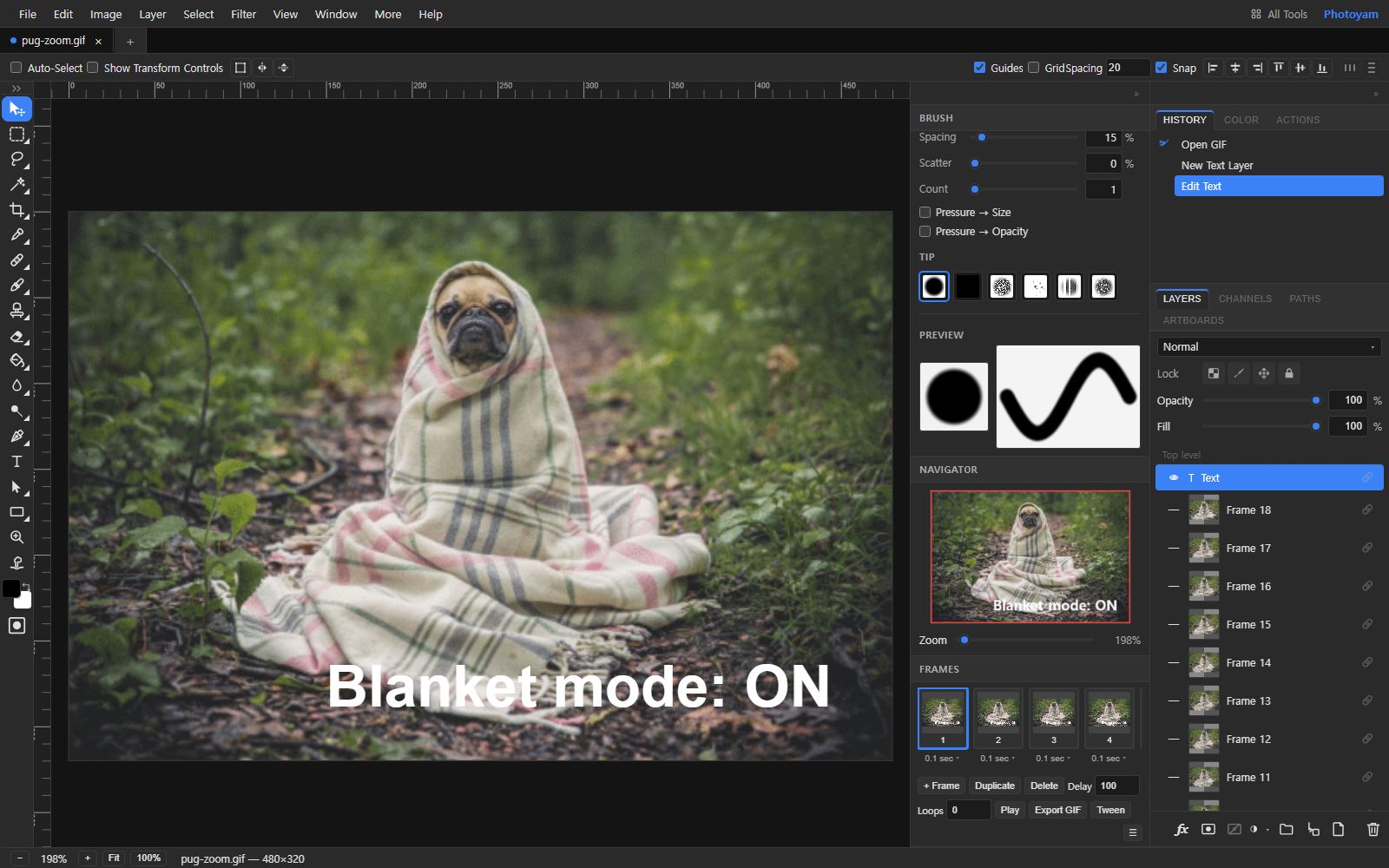
Task: Select the Eraser tool
Action: pos(16,336)
